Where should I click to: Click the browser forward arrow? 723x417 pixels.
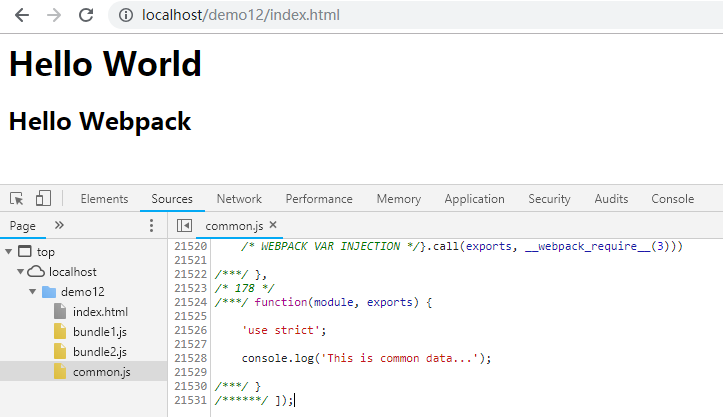point(54,15)
